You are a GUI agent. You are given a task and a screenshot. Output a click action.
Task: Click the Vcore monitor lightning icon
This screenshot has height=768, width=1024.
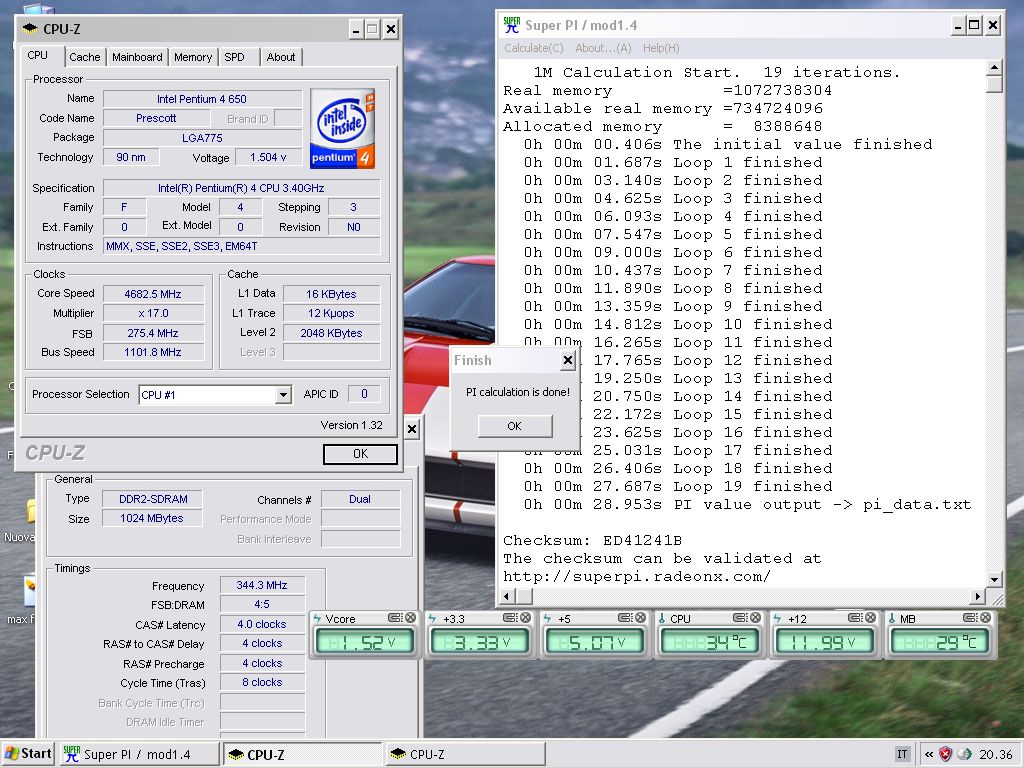[x=317, y=618]
